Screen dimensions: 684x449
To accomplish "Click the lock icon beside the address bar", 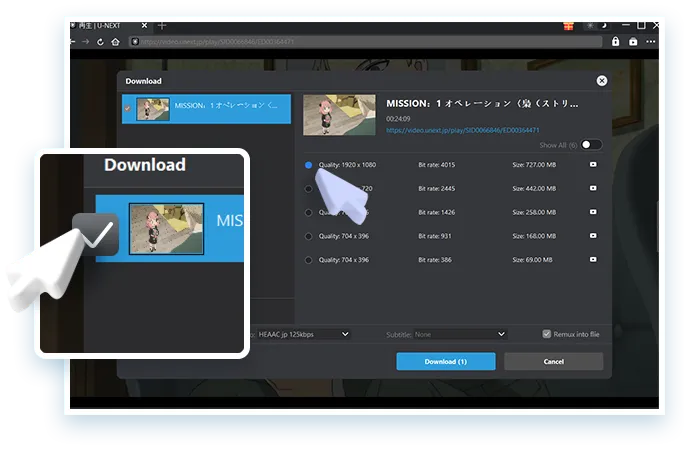I will tap(615, 41).
